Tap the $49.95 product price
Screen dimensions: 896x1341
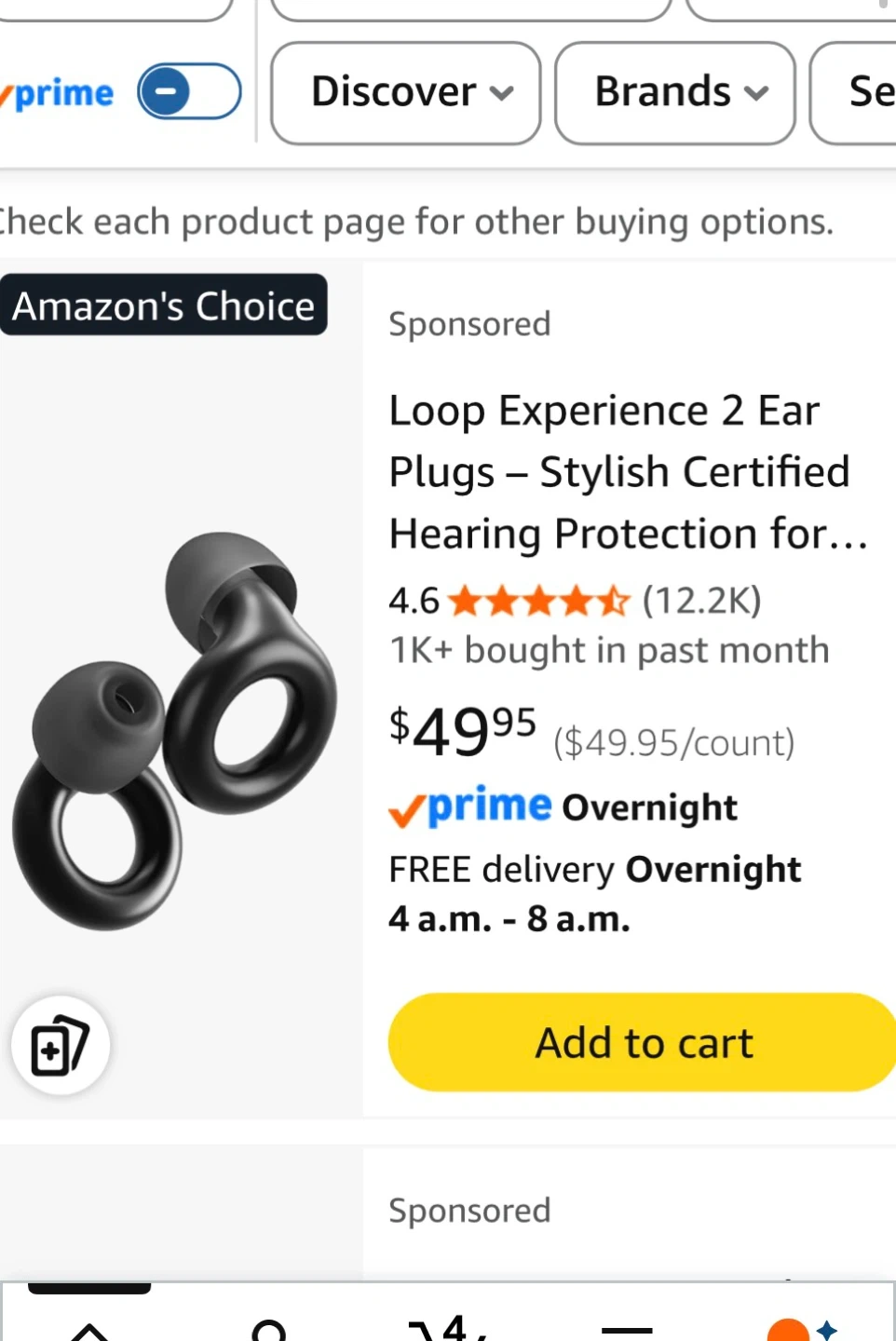coord(463,731)
